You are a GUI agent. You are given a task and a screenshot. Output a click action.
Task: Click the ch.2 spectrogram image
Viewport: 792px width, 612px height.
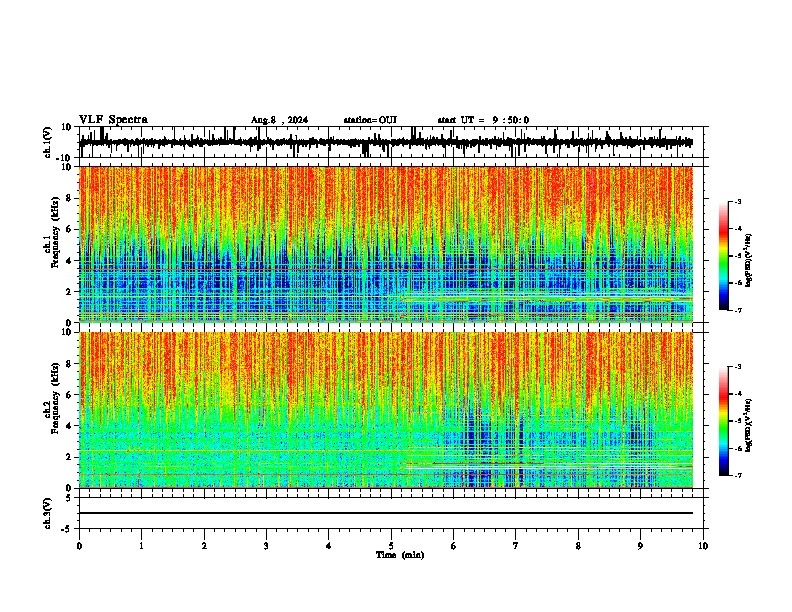pos(385,410)
